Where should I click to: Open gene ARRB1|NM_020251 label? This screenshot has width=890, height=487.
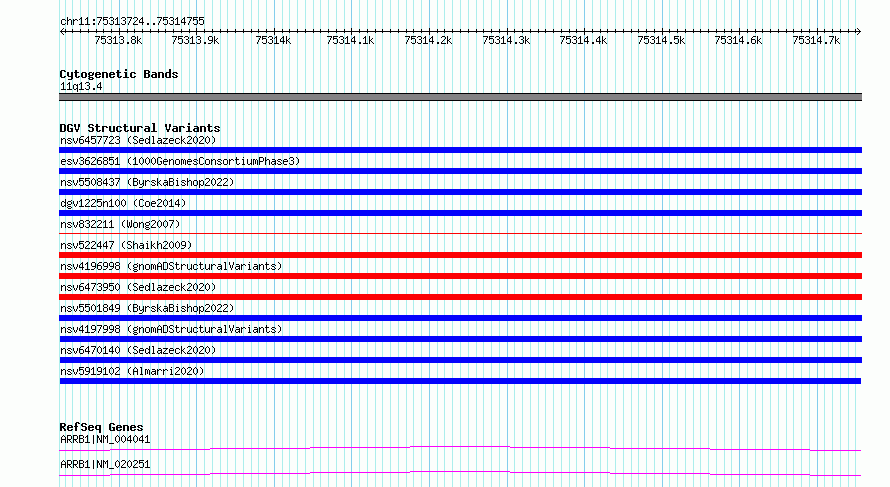point(105,464)
